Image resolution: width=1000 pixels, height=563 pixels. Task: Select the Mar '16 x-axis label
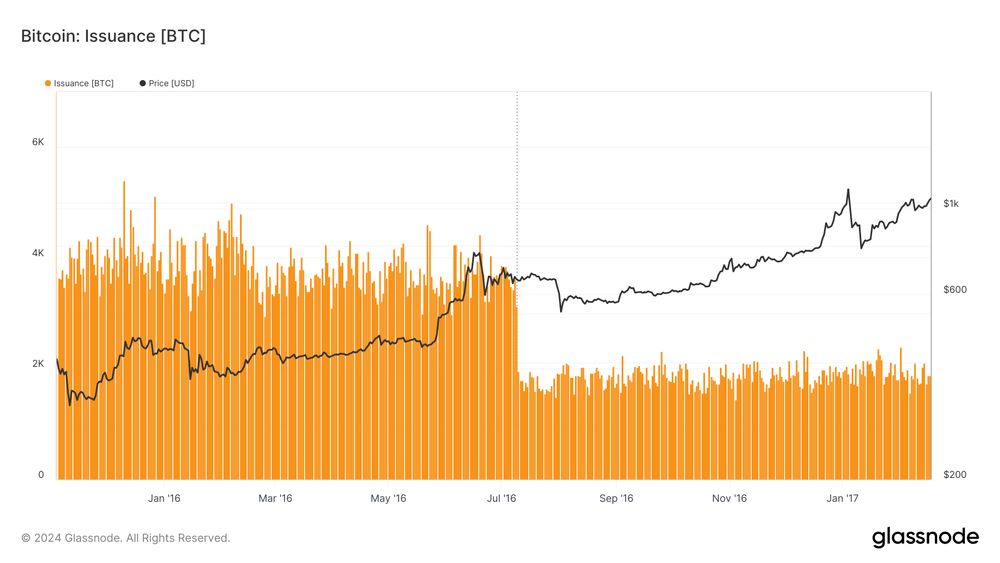tap(275, 498)
